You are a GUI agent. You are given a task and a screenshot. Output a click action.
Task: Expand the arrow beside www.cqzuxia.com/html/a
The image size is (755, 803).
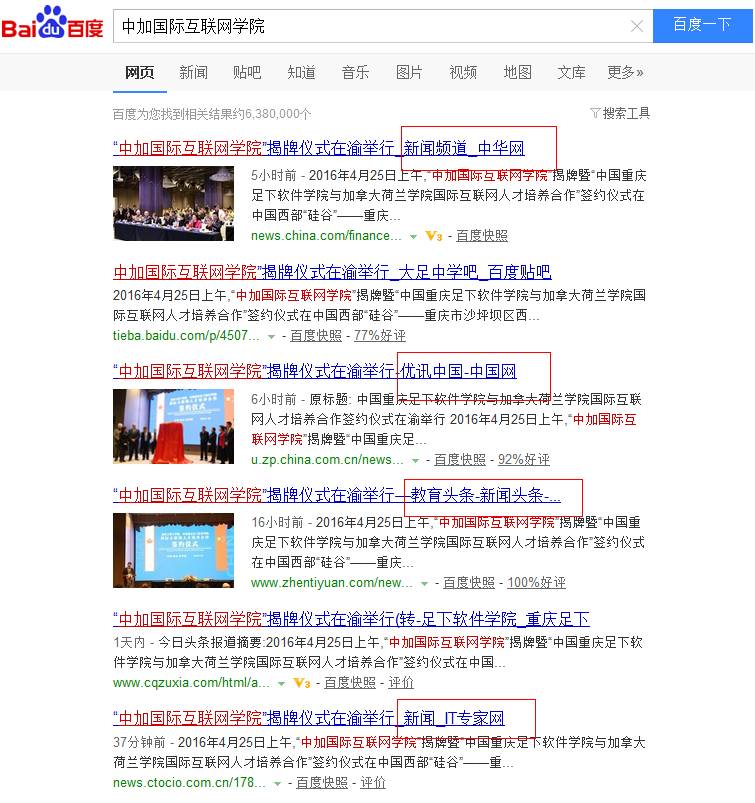click(281, 684)
